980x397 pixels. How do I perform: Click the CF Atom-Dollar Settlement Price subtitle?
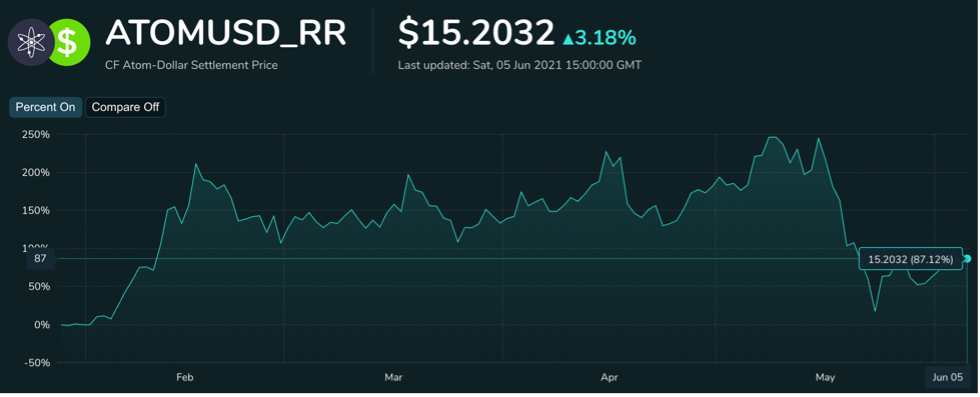click(x=191, y=65)
